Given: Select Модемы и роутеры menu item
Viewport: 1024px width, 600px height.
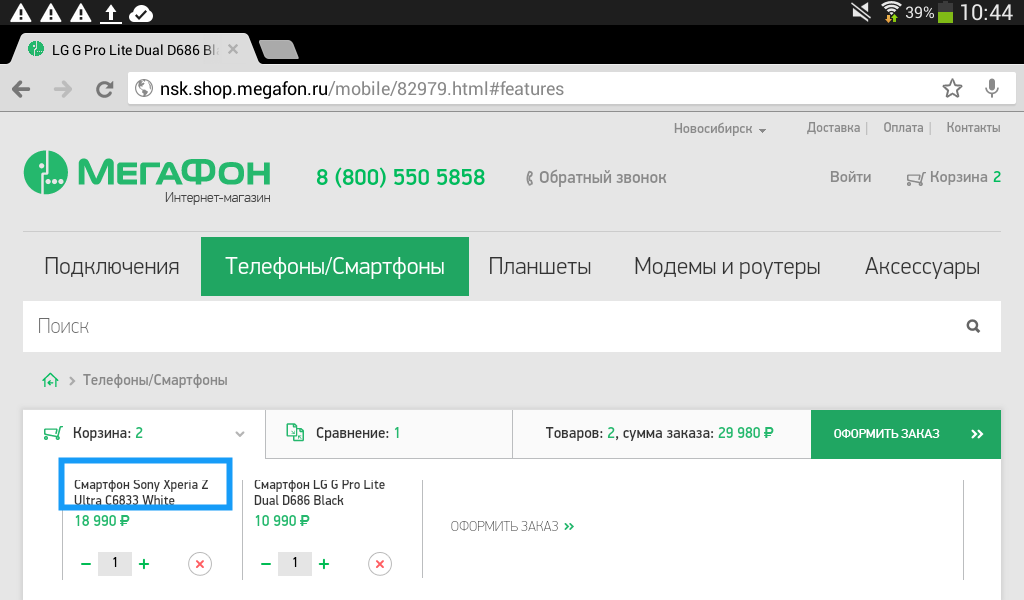Looking at the screenshot, I should coord(727,267).
